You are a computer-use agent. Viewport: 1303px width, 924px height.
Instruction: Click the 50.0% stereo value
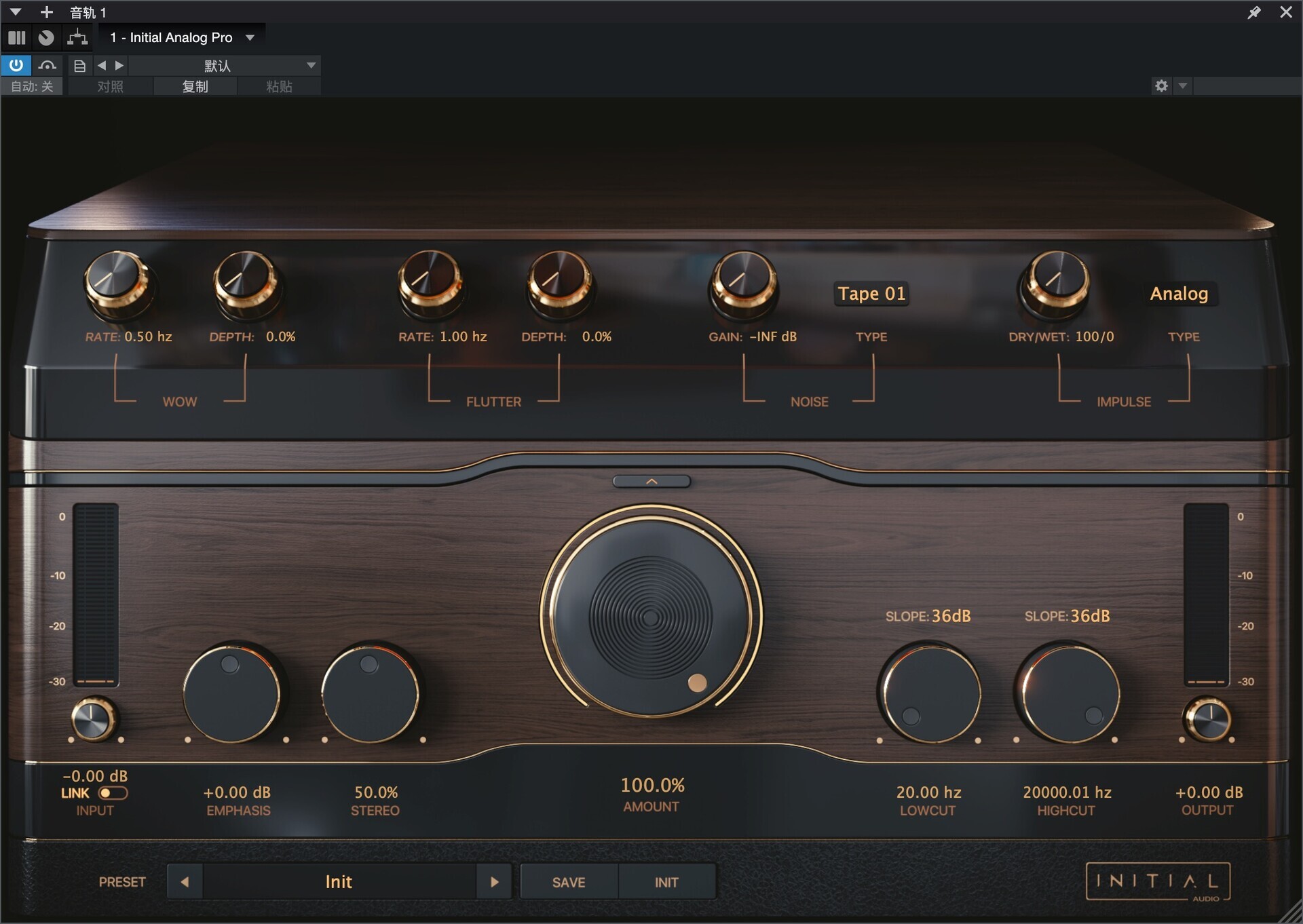pos(376,792)
